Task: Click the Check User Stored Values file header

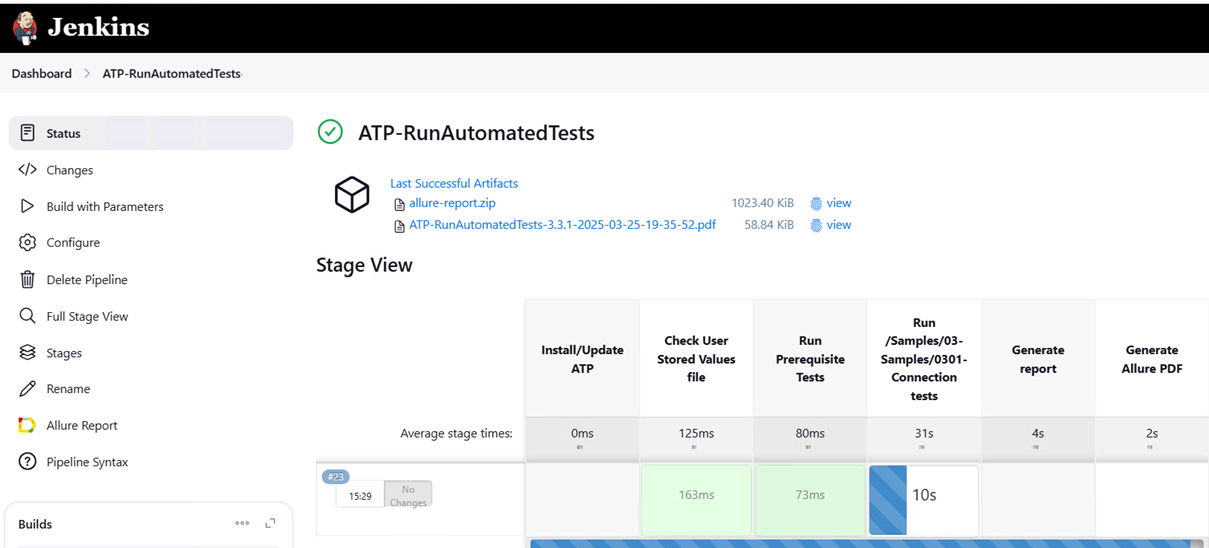Action: pyautogui.click(x=696, y=359)
